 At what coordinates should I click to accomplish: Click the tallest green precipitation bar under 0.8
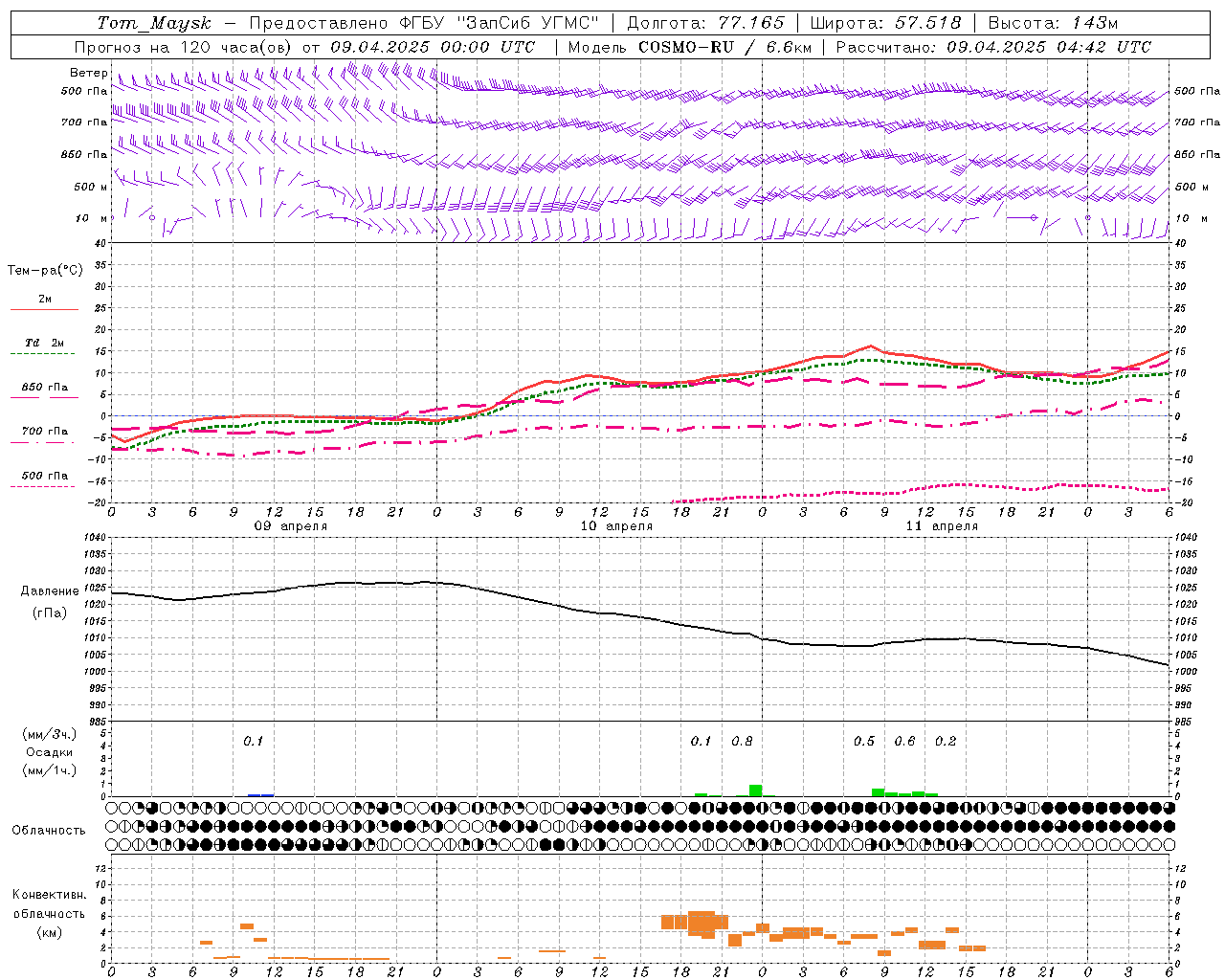click(x=755, y=791)
